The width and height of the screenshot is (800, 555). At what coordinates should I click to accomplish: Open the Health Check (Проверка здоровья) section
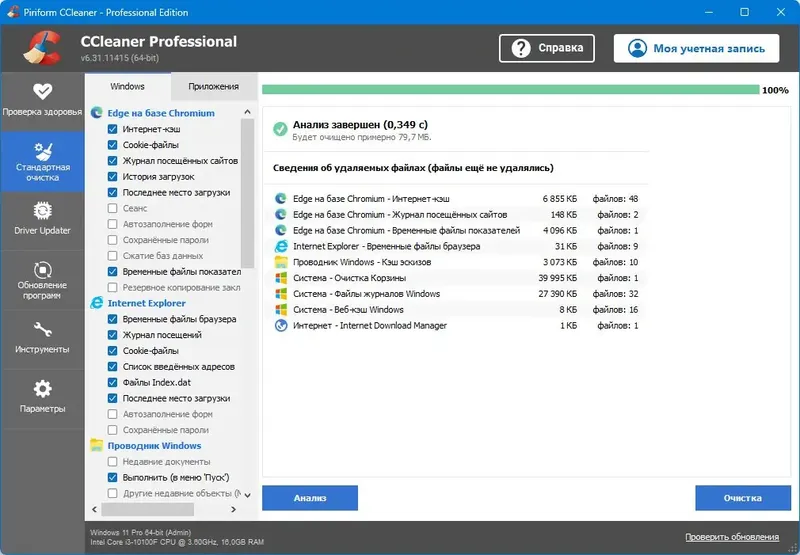coord(42,99)
